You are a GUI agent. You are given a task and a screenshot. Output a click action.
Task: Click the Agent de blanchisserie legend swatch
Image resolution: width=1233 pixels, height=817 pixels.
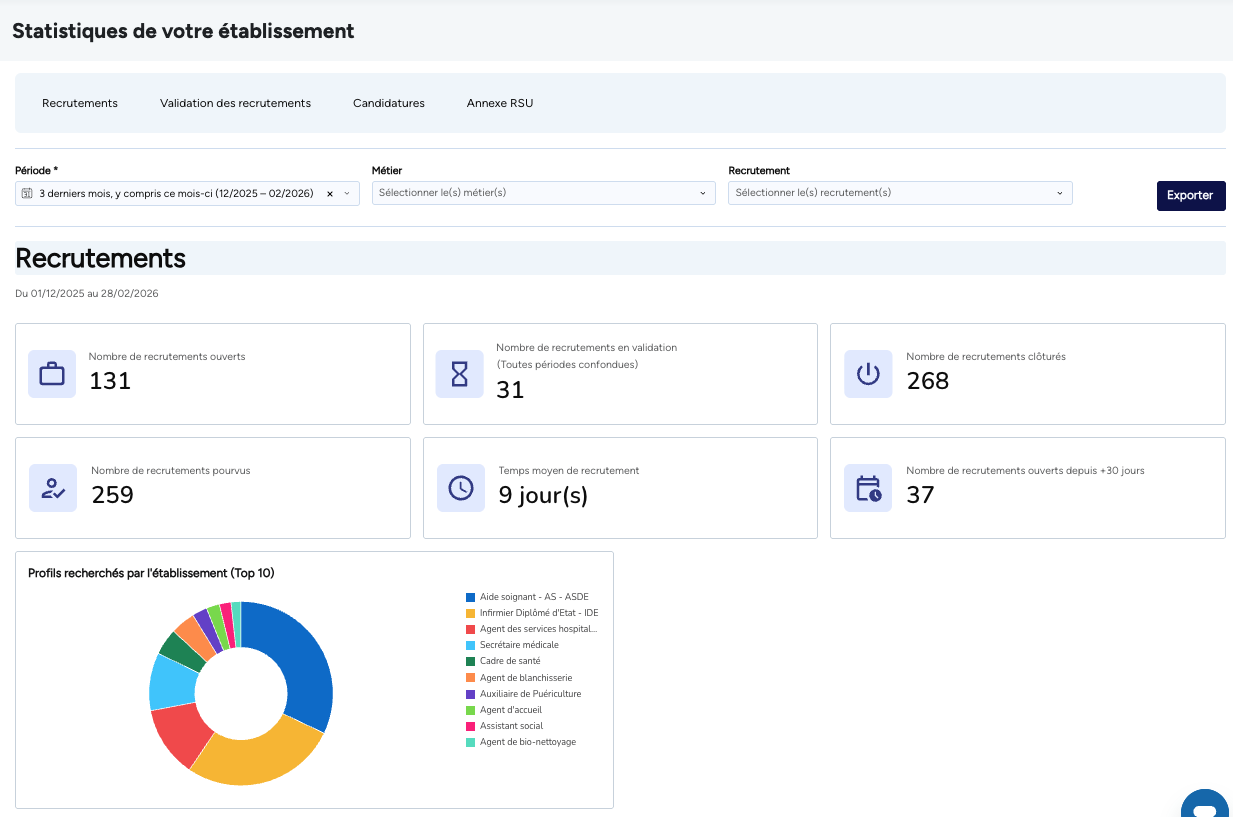click(470, 678)
